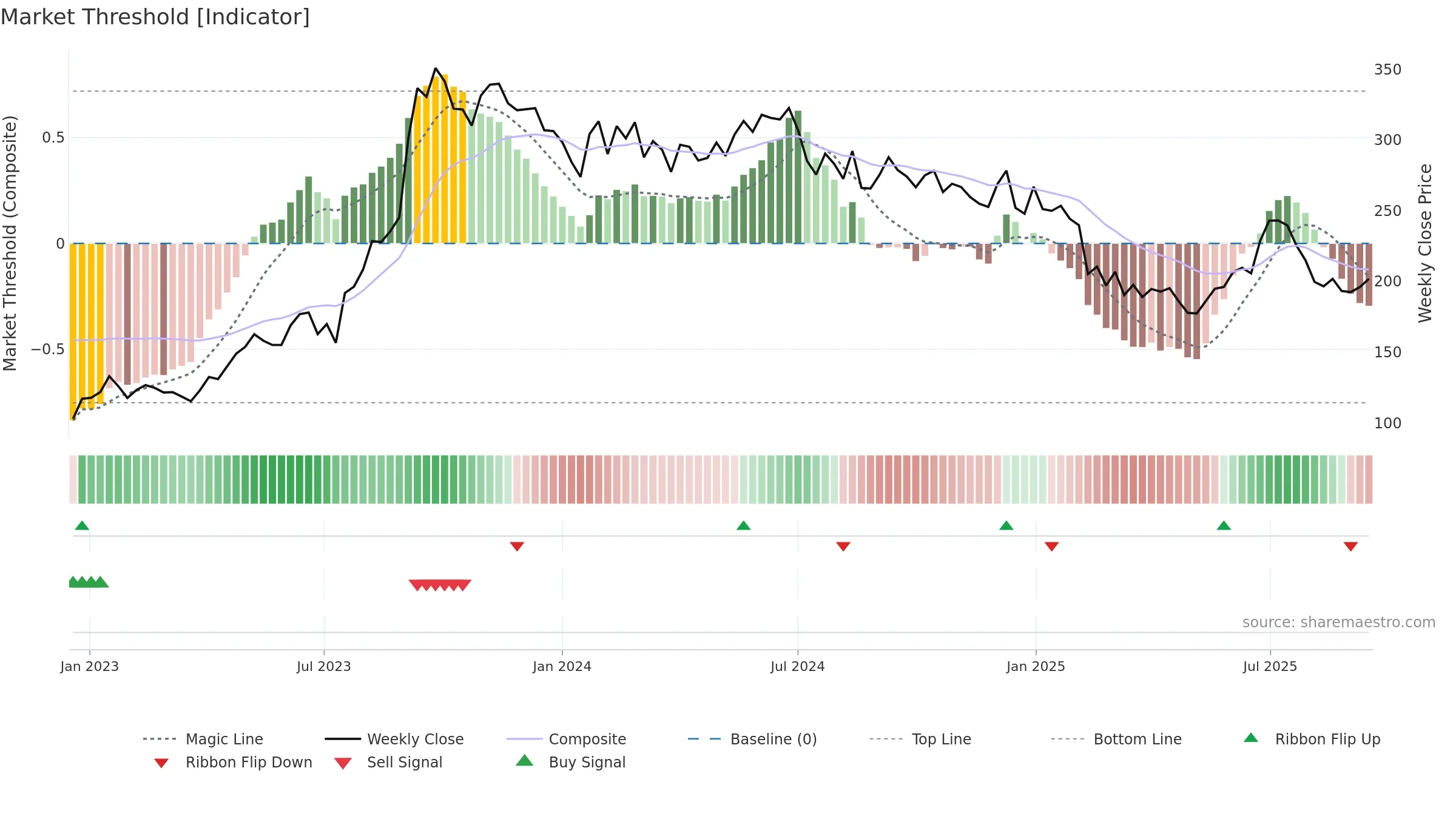Click the green Ribbon Flip Up marker at Jan 2023
The height and width of the screenshot is (819, 1456).
[x=82, y=525]
